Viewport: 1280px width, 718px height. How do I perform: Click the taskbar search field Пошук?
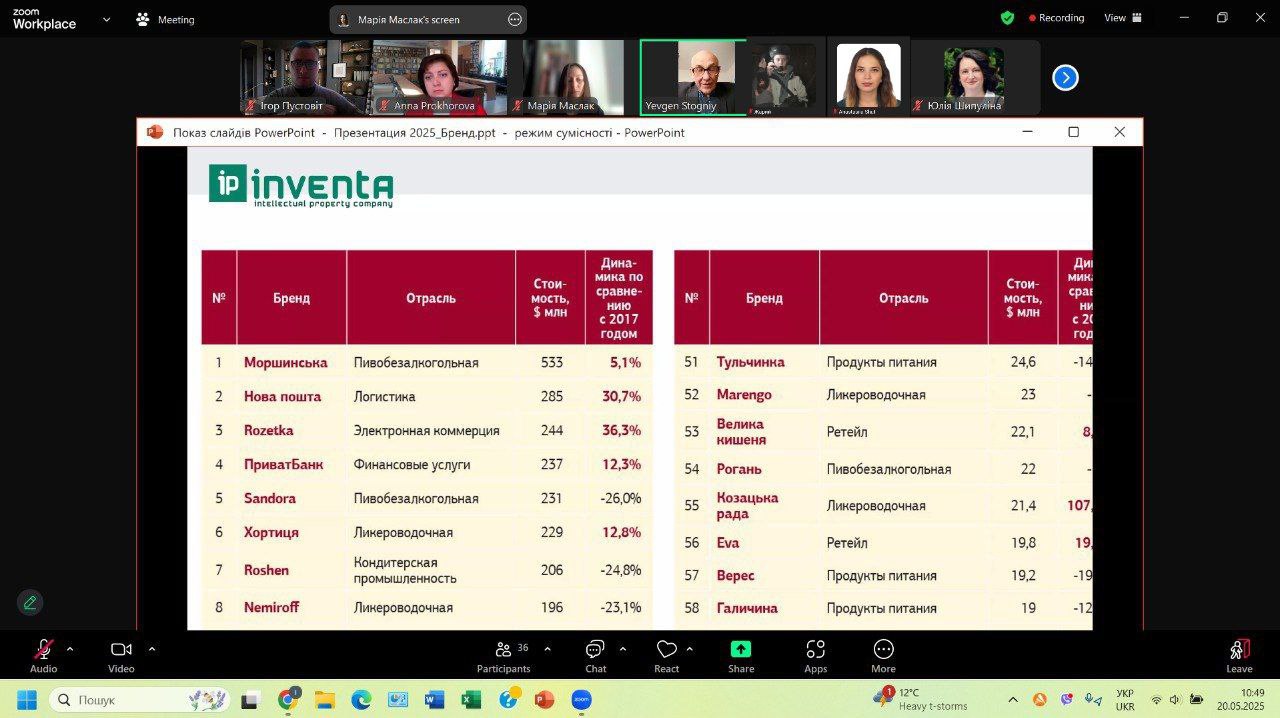click(x=140, y=699)
